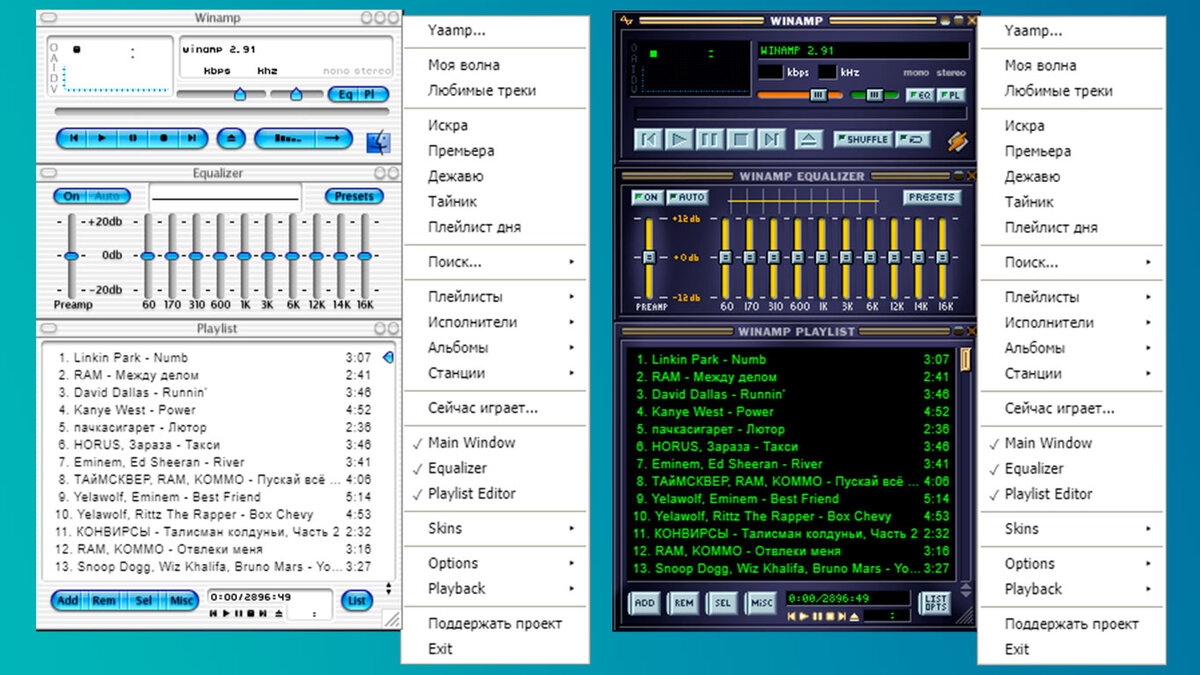
Task: Click Rem button in the light playlist
Action: tap(104, 601)
